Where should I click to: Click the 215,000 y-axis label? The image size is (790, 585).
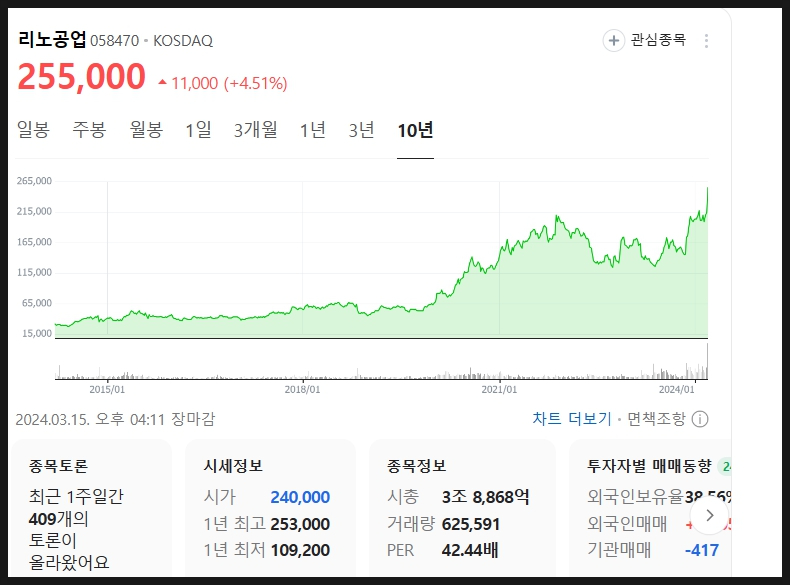tap(34, 211)
